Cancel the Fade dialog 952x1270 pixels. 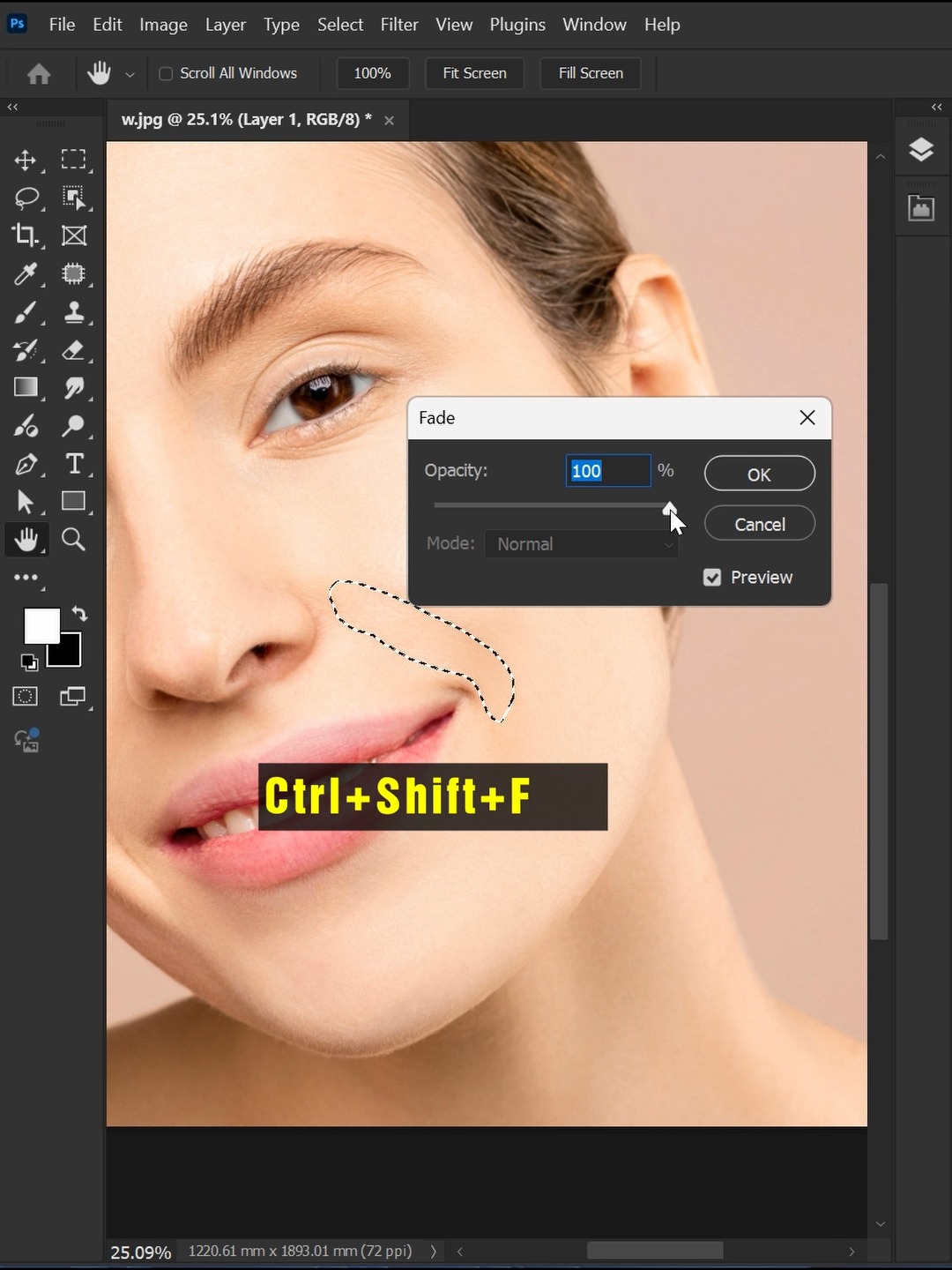(759, 524)
